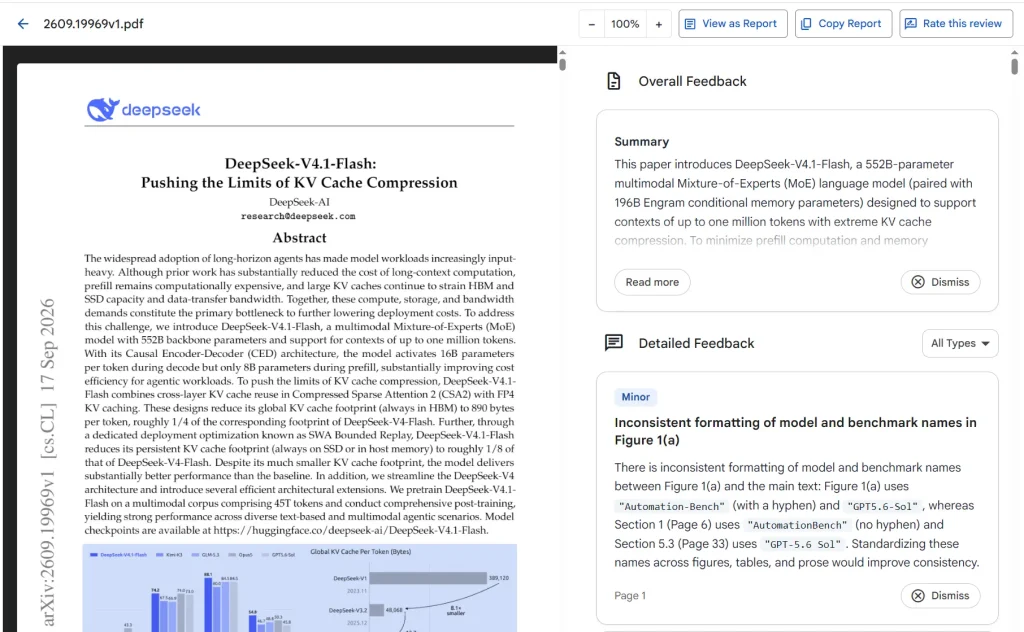The image size is (1024, 632).
Task: Open the huggingface.co DeepSeek-V4.1-Flash link
Action: coord(351,530)
